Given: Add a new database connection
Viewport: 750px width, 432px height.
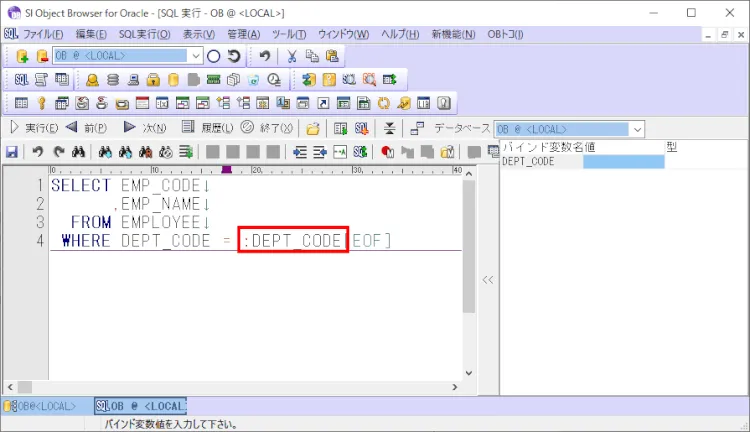Looking at the screenshot, I should pyautogui.click(x=22, y=56).
